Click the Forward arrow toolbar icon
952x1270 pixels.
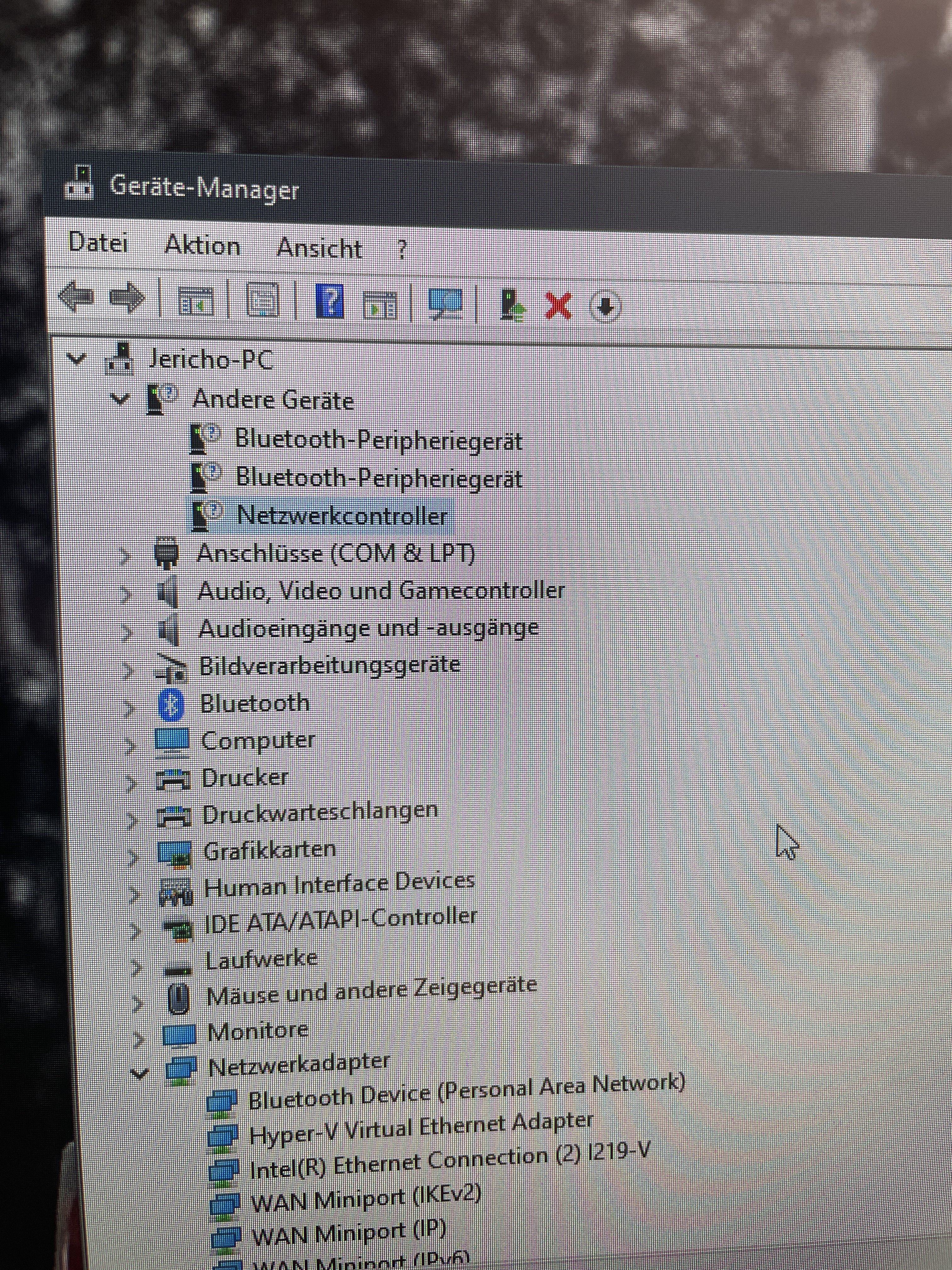click(x=126, y=298)
